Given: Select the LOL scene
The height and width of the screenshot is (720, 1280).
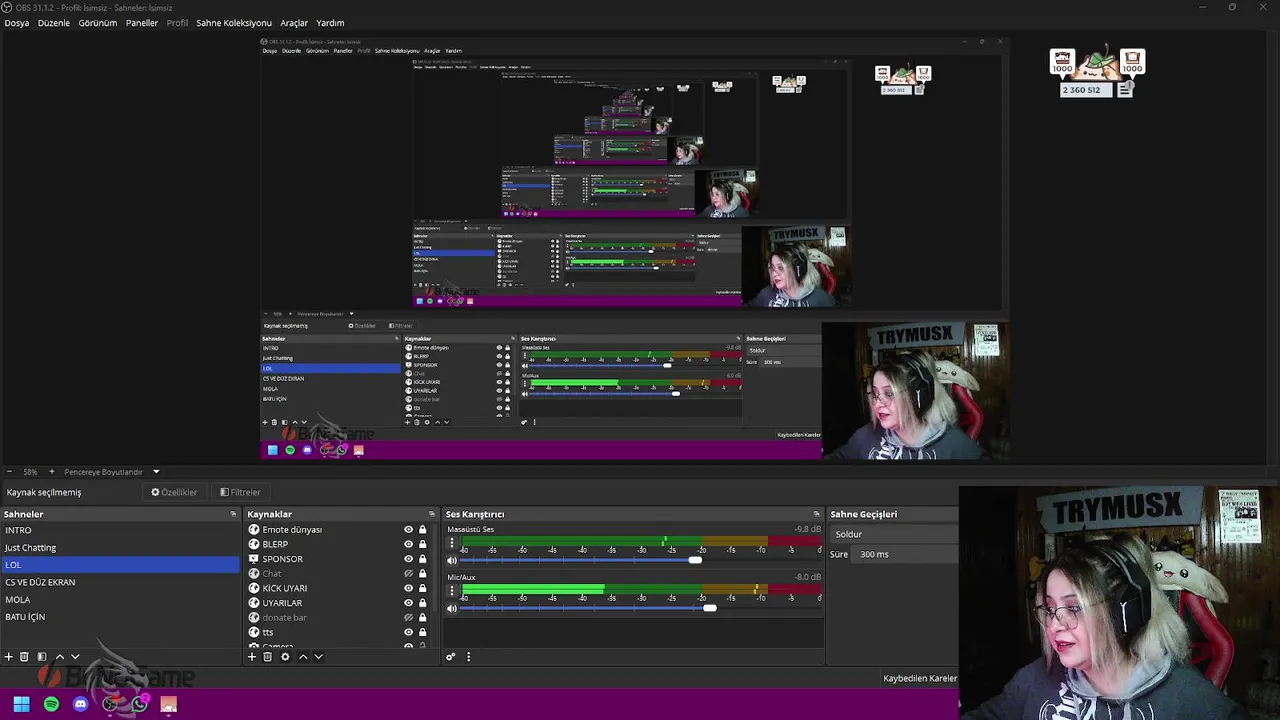Looking at the screenshot, I should tap(120, 565).
